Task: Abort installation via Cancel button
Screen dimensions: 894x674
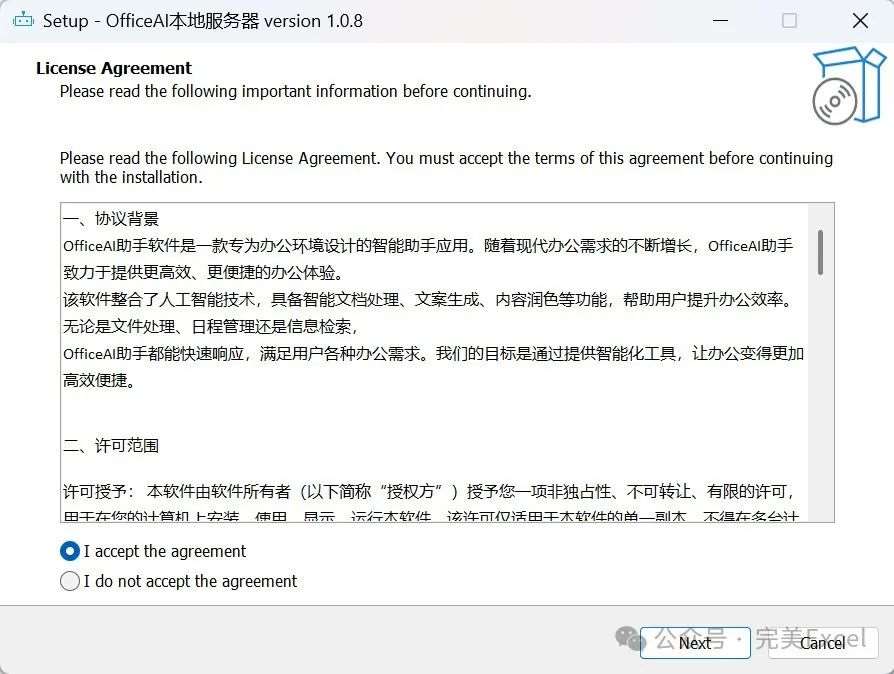Action: click(x=823, y=643)
